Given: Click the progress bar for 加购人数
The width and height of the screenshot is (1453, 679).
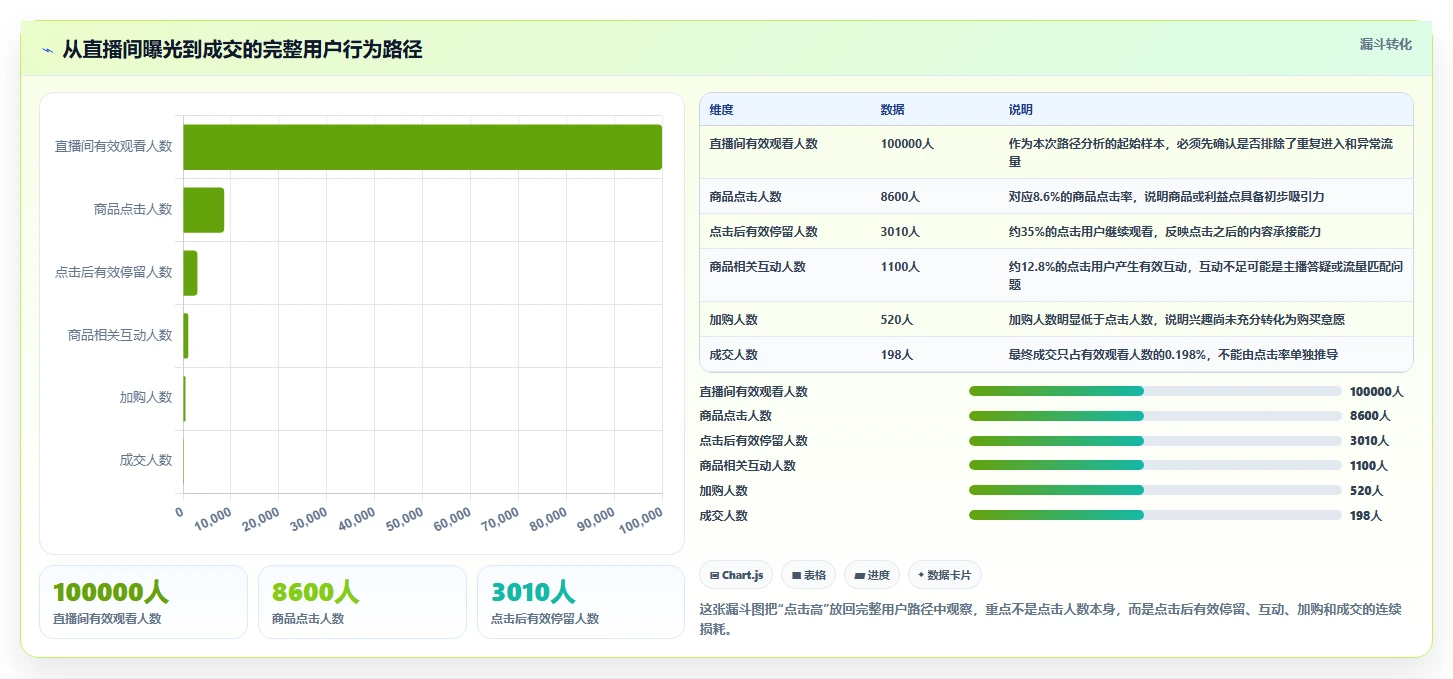Looking at the screenshot, I should tap(1155, 491).
